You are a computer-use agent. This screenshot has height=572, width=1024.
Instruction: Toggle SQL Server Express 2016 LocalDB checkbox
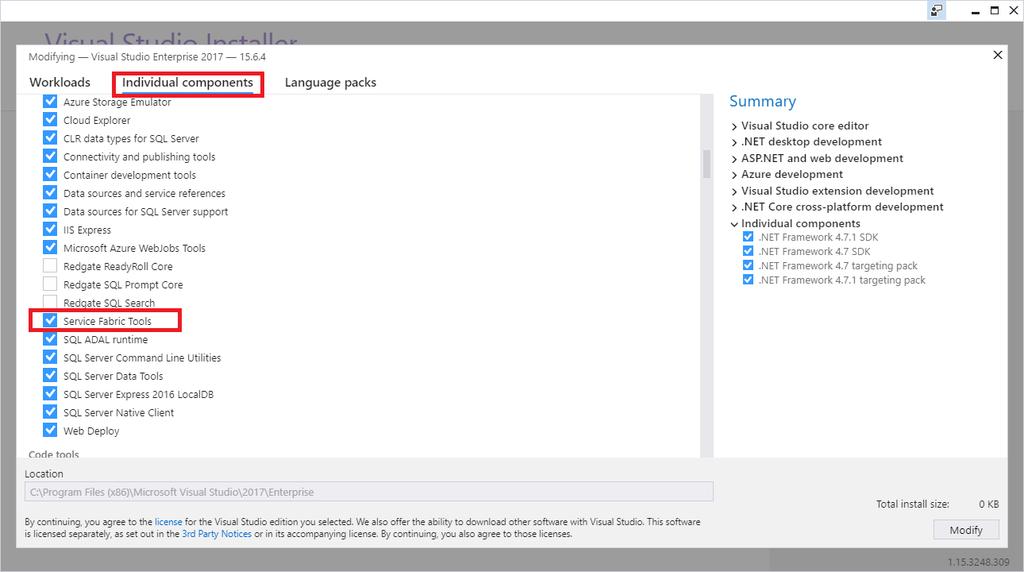click(50, 394)
